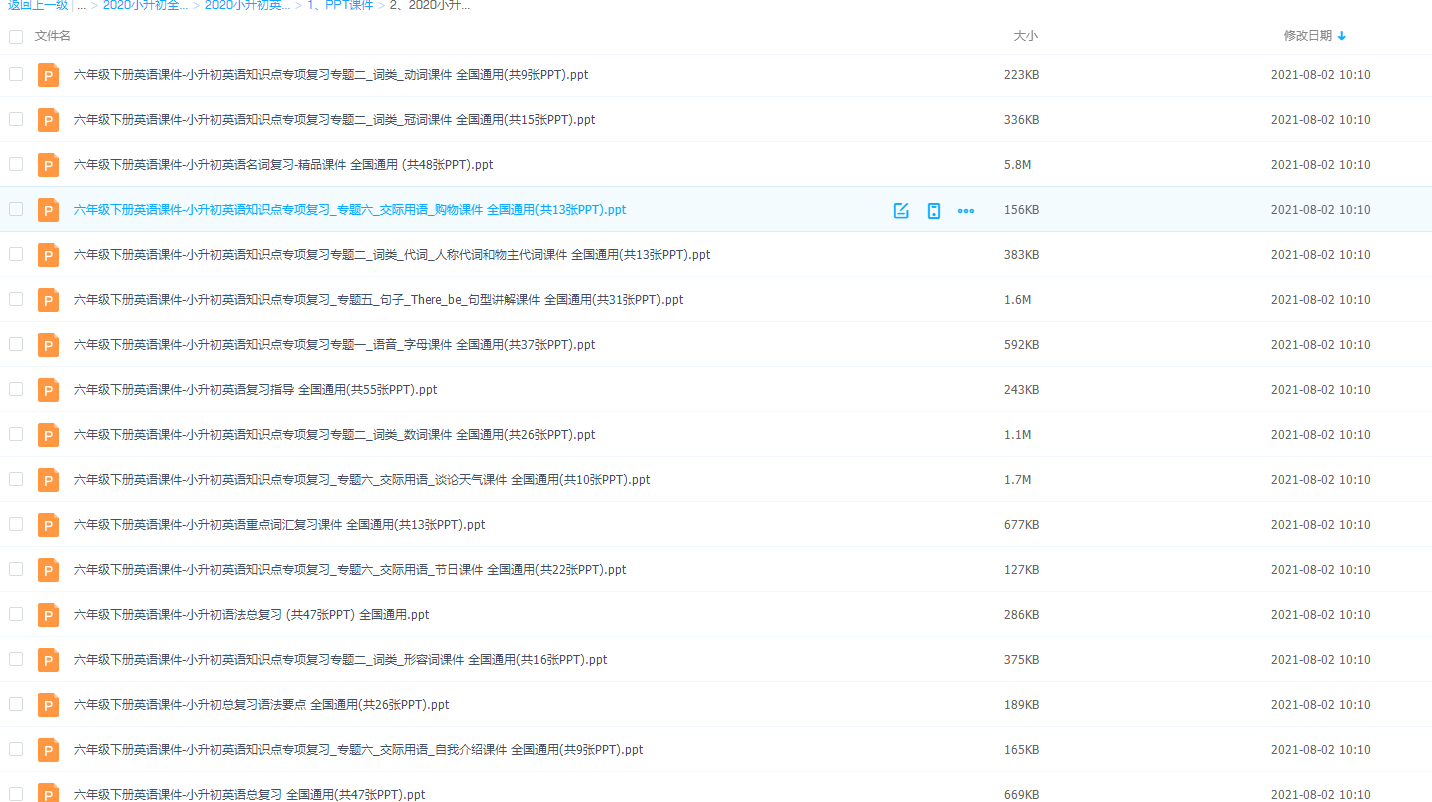Check the box for the 动词课件 file
1432x802 pixels.
click(16, 74)
